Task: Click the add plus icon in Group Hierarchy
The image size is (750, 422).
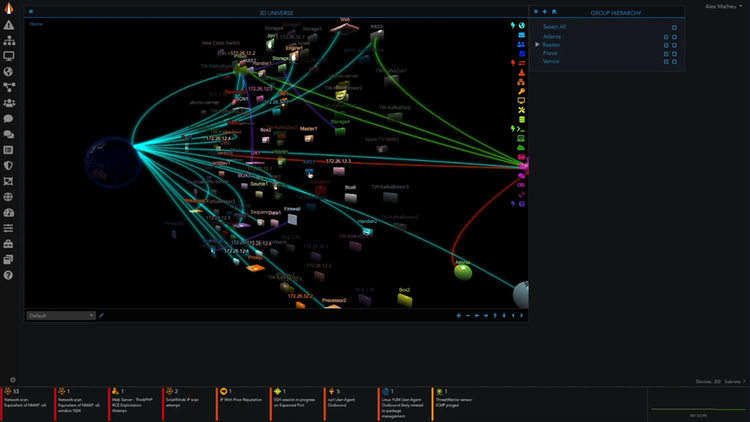Action: pyautogui.click(x=545, y=12)
